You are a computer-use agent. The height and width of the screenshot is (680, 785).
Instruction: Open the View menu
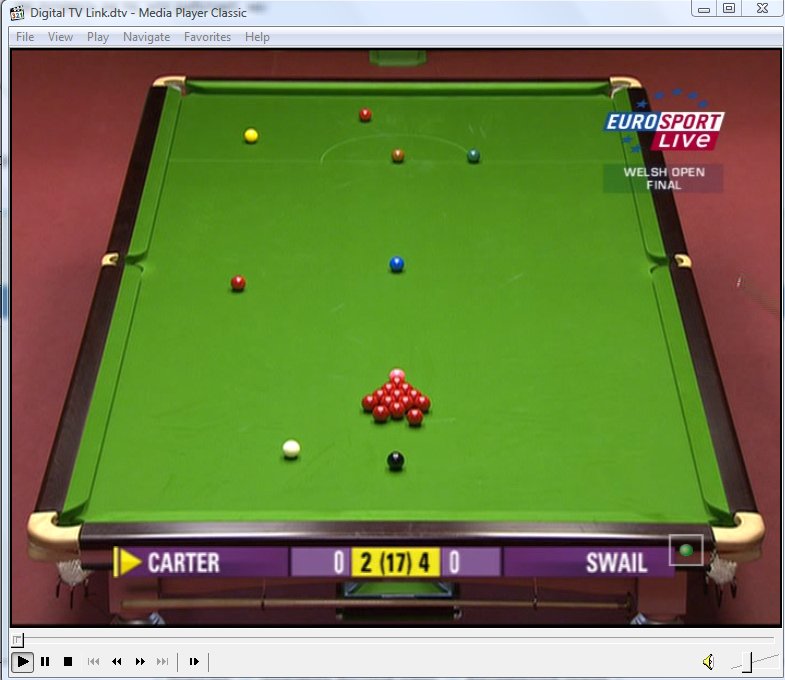(x=60, y=37)
